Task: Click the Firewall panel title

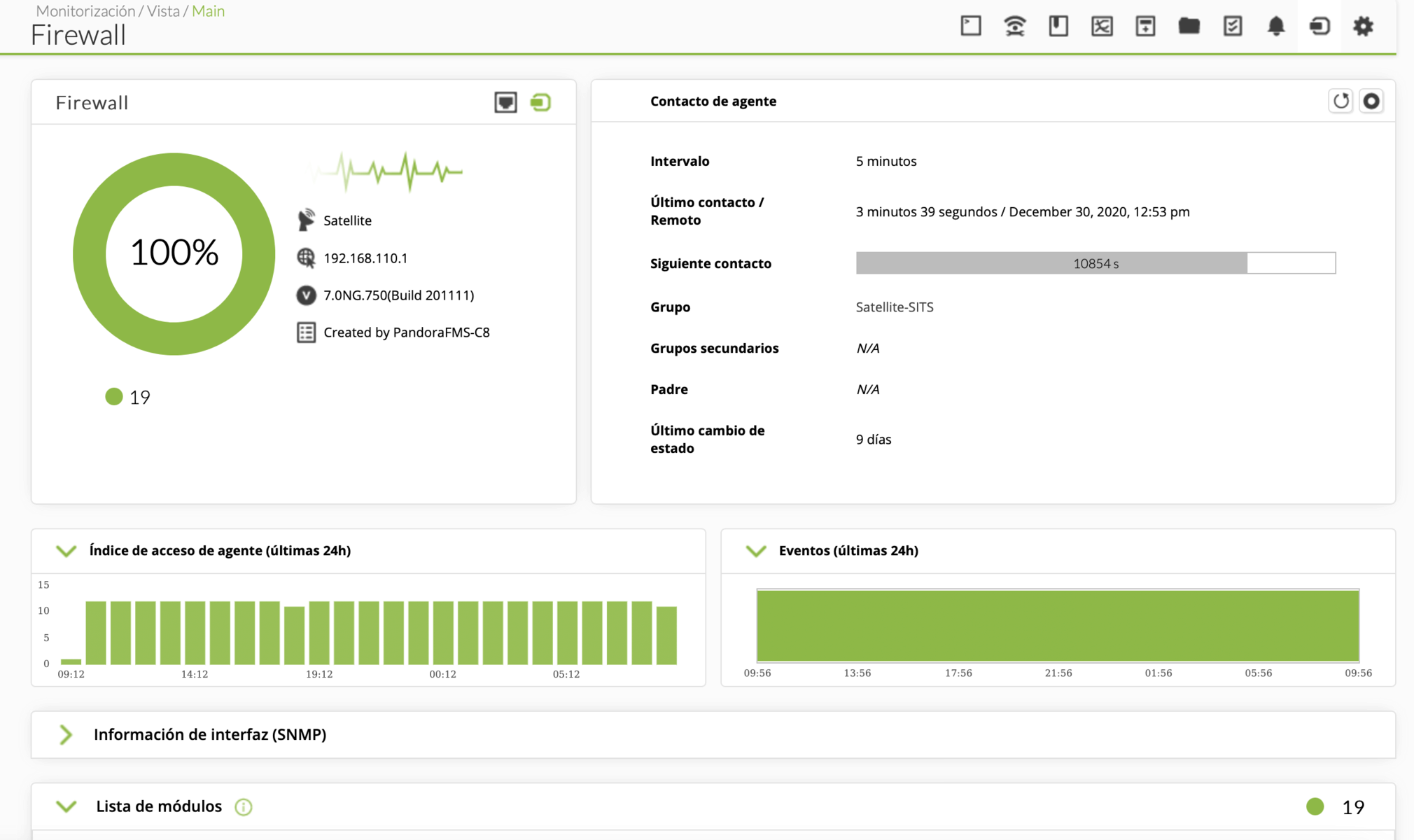Action: click(x=92, y=103)
